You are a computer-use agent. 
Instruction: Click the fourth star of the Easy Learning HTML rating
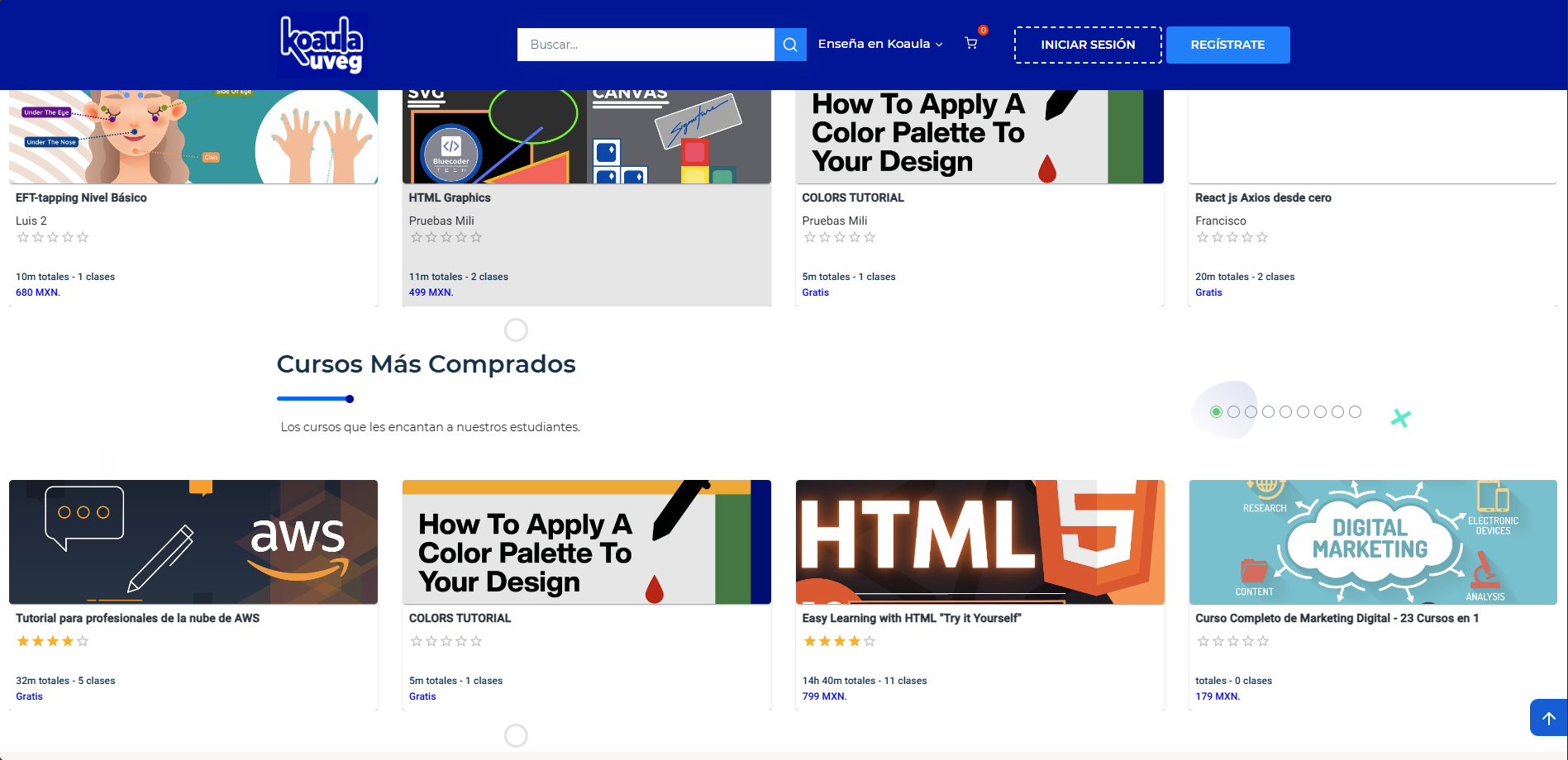tap(855, 641)
